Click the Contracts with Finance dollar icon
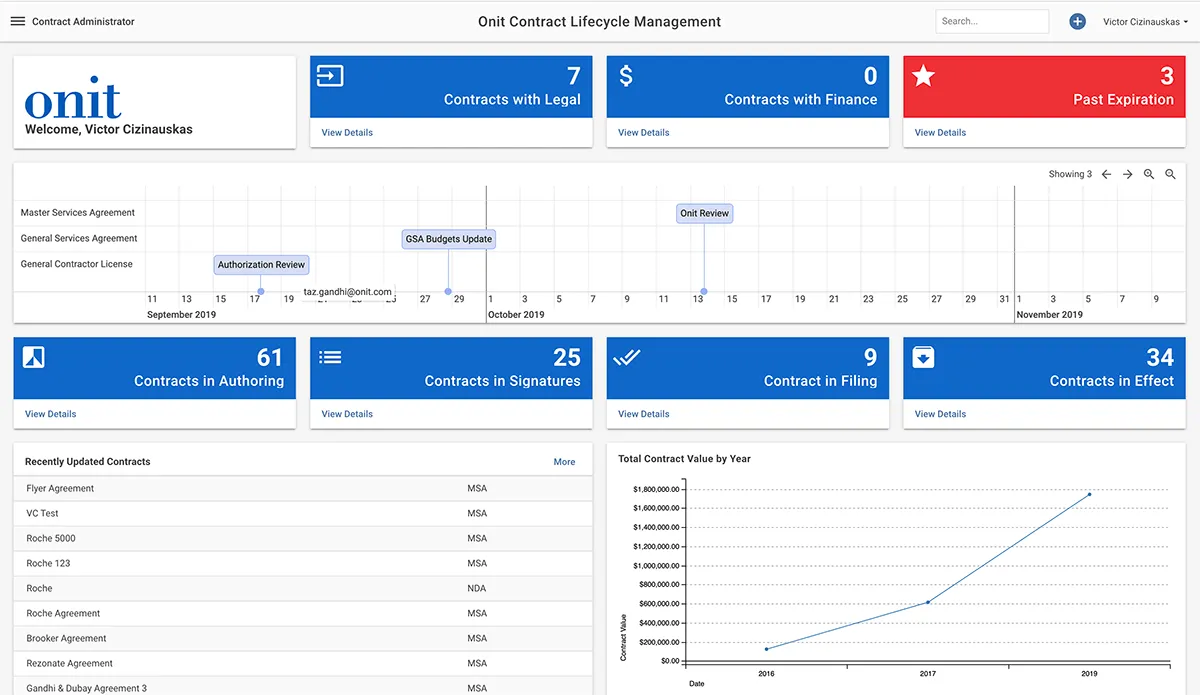The width and height of the screenshot is (1200, 695). pos(626,76)
